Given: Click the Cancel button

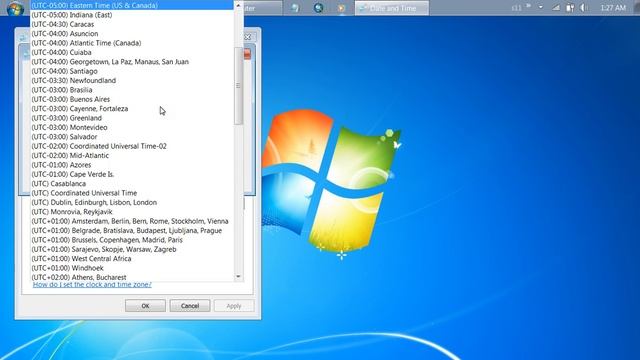Looking at the screenshot, I should [190, 306].
